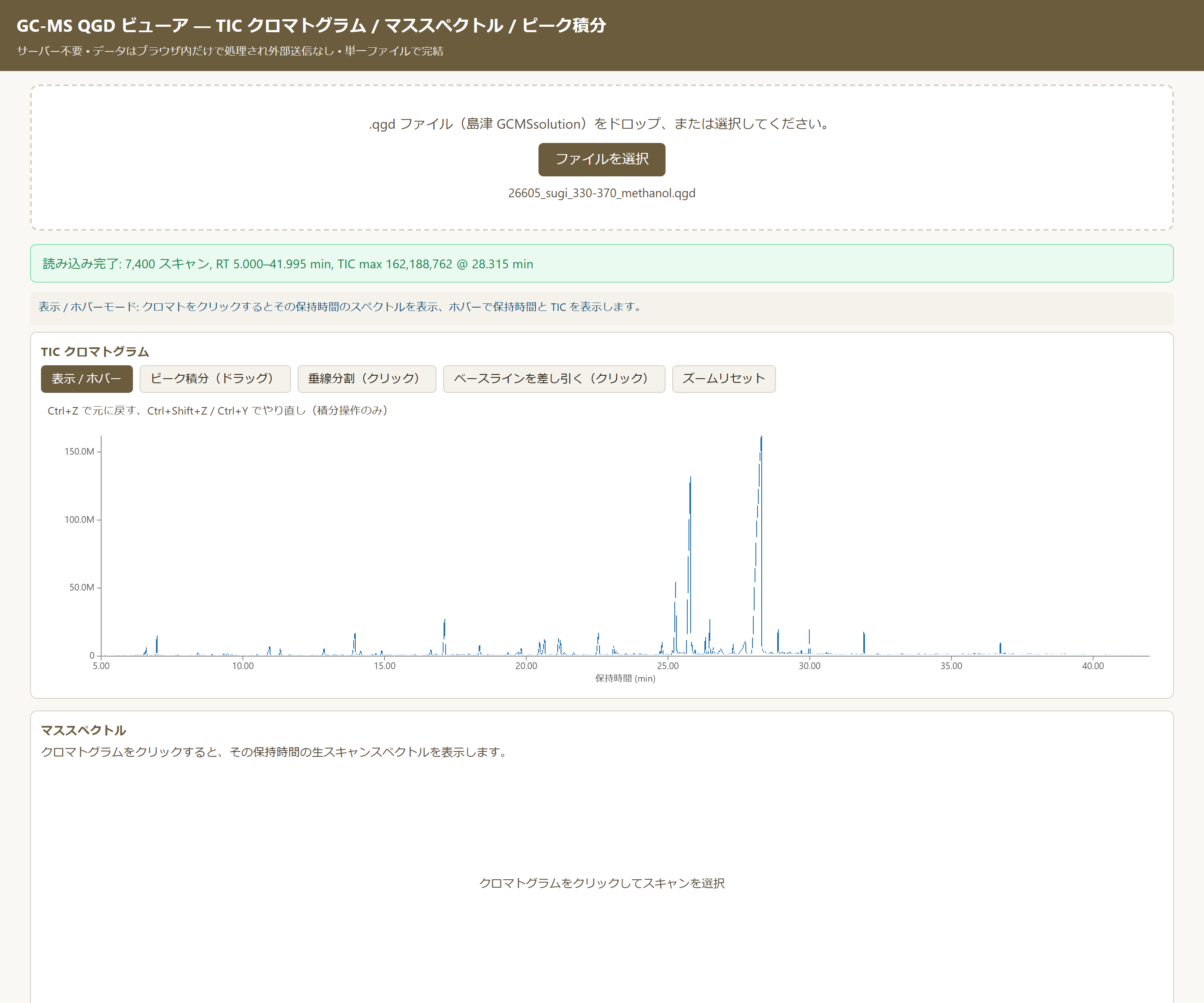Click the TIC クロマトグラム section heading
This screenshot has height=1003, width=1204.
tap(95, 352)
